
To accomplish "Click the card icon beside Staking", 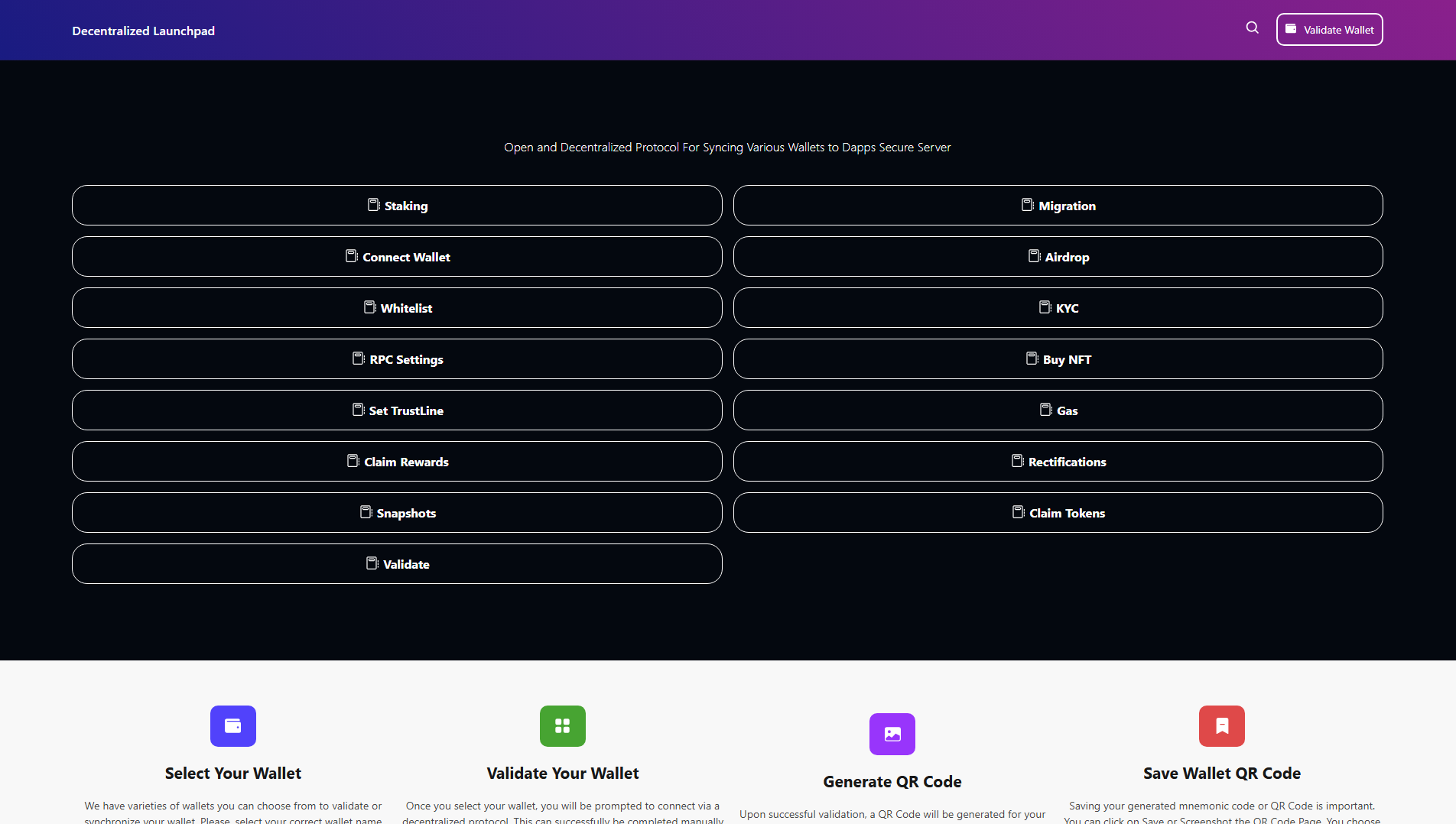I will coord(374,205).
